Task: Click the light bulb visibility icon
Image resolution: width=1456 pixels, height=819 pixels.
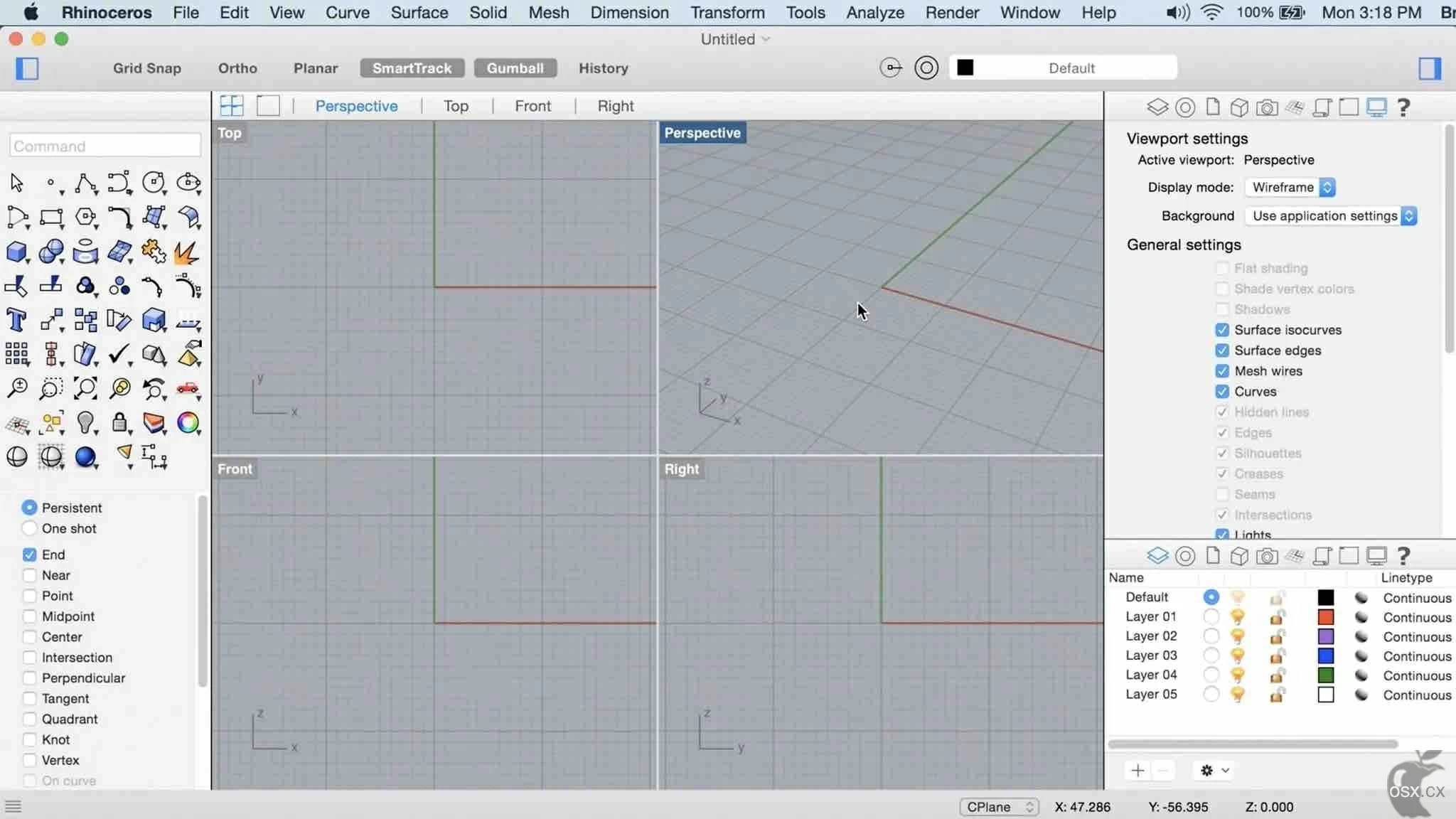Action: [x=85, y=422]
